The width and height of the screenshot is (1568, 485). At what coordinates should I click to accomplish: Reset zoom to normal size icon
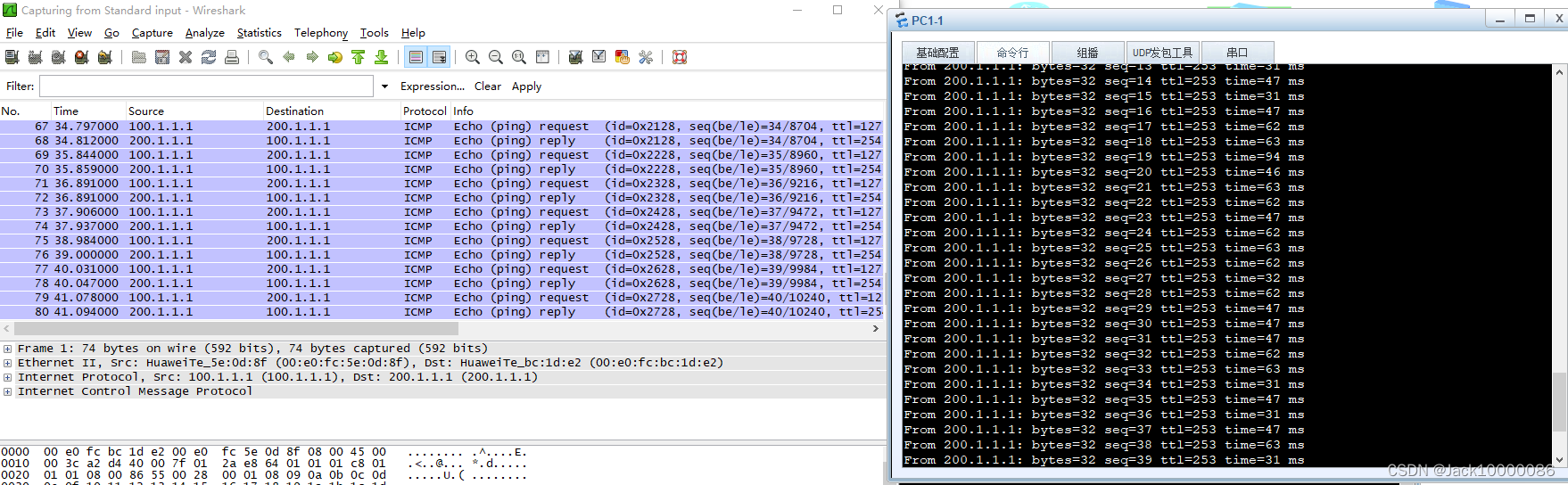pyautogui.click(x=519, y=57)
